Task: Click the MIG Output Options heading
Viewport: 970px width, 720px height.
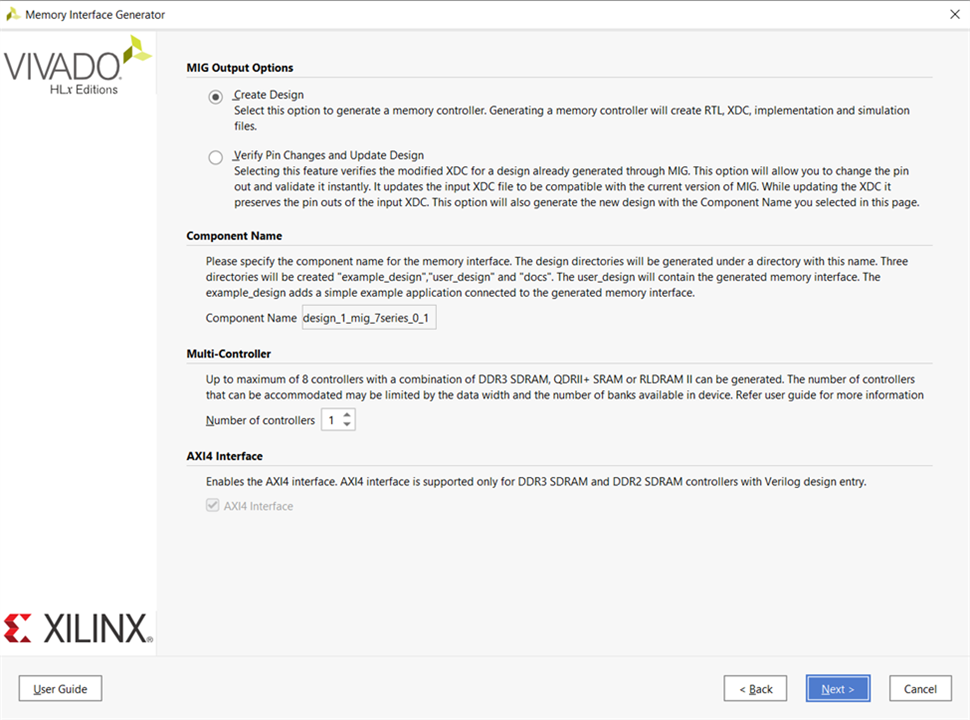Action: (240, 67)
